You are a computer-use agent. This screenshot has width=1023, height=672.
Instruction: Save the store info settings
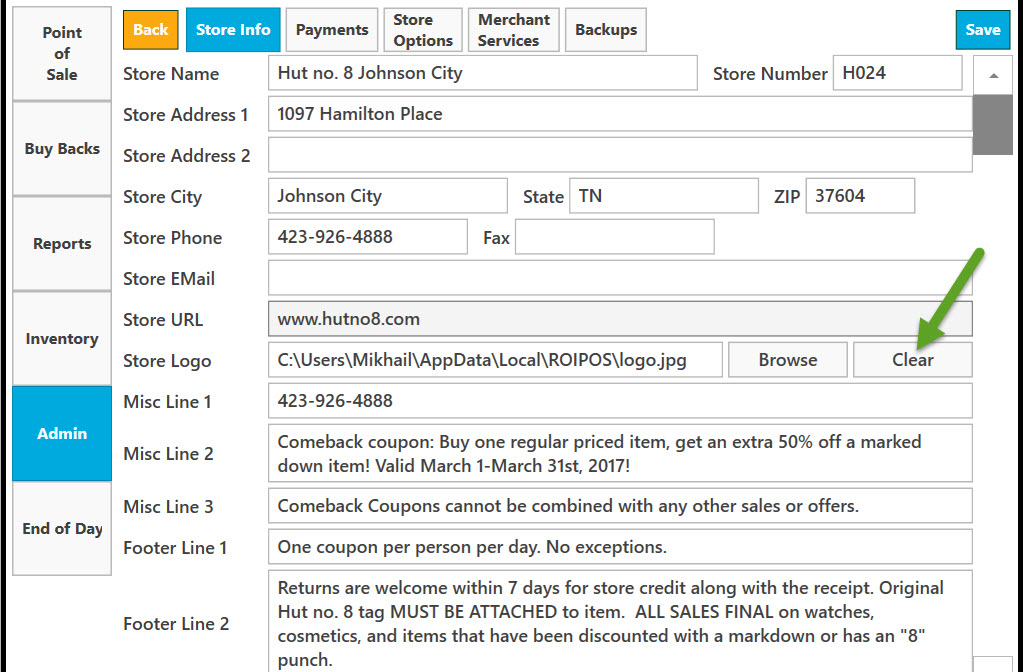(983, 30)
